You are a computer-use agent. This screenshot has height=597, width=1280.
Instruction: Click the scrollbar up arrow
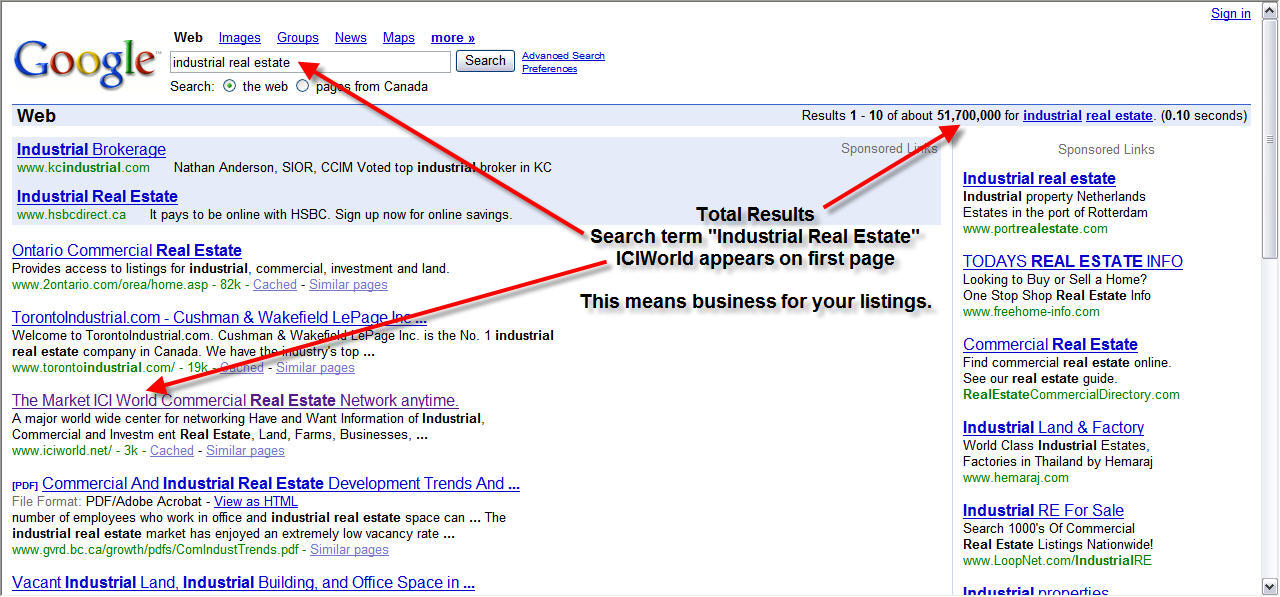point(1270,12)
